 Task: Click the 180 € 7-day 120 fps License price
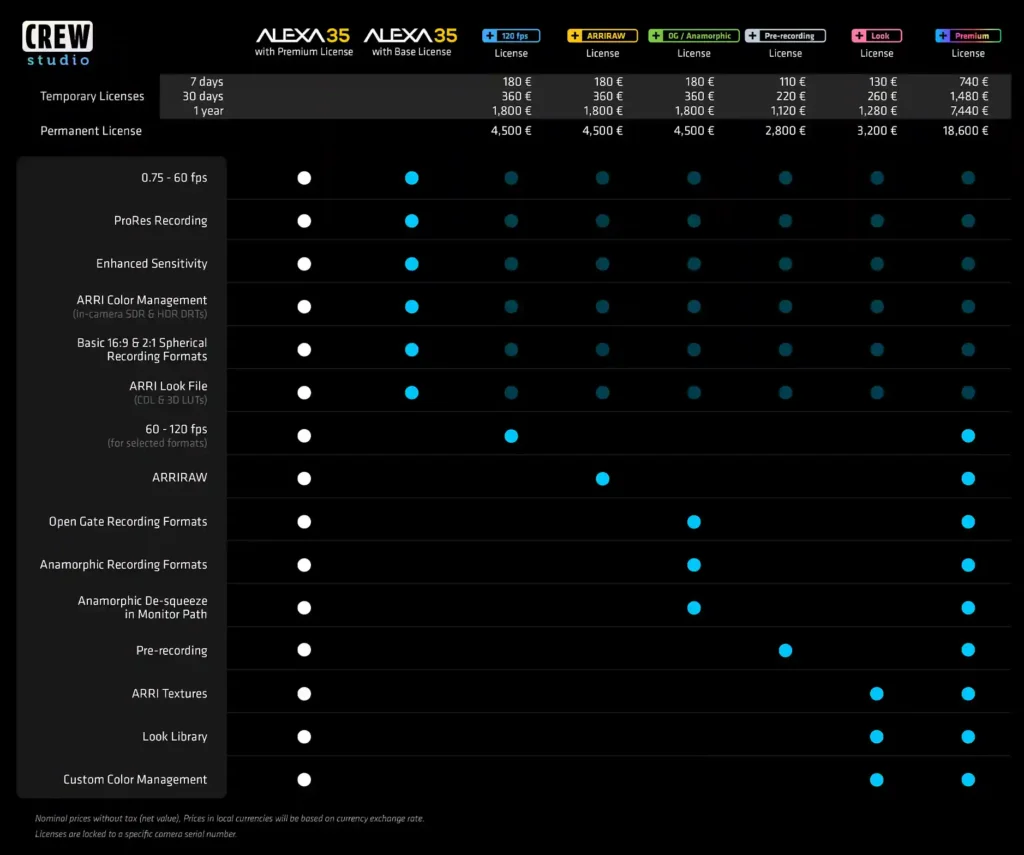[x=517, y=82]
